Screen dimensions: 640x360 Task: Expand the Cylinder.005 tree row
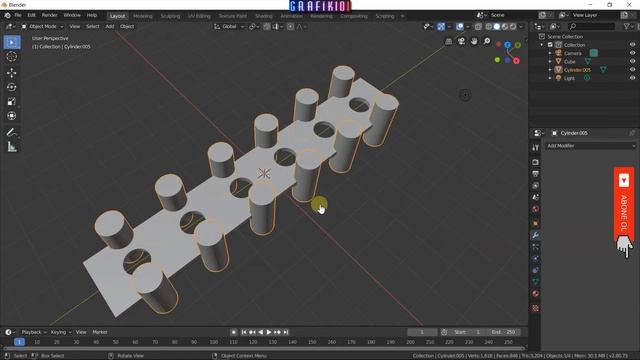pyautogui.click(x=550, y=70)
